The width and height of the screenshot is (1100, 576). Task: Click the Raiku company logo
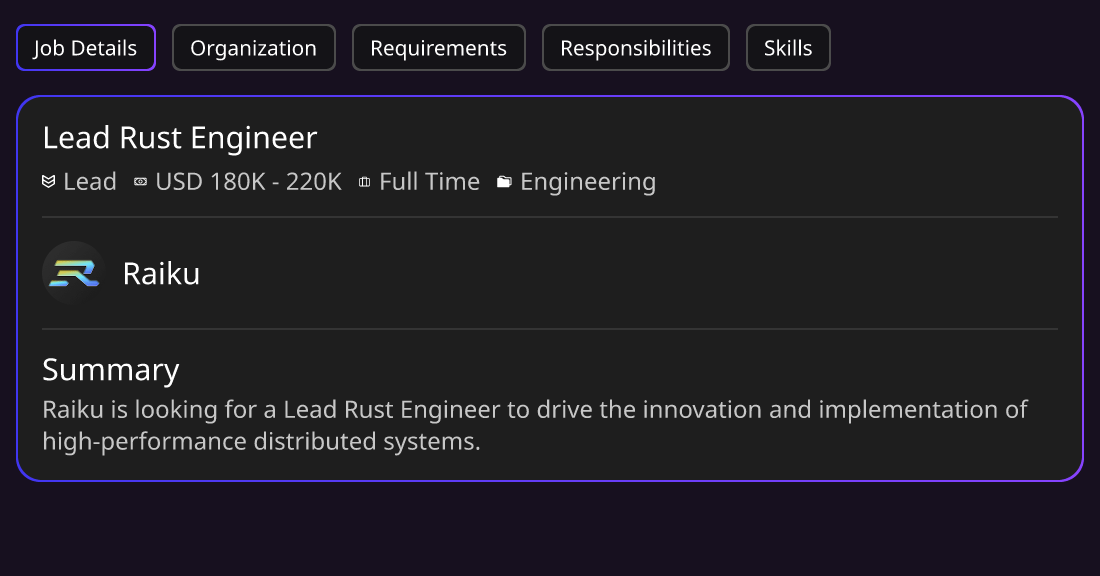pyautogui.click(x=74, y=273)
